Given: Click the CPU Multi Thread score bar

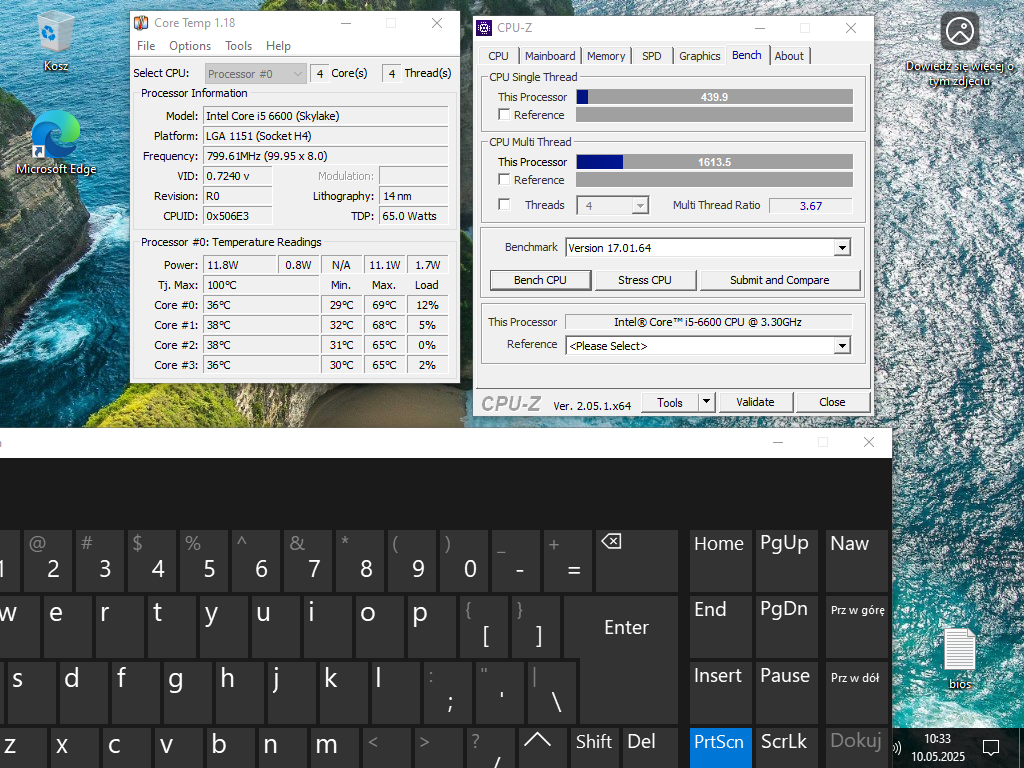Looking at the screenshot, I should pos(714,162).
